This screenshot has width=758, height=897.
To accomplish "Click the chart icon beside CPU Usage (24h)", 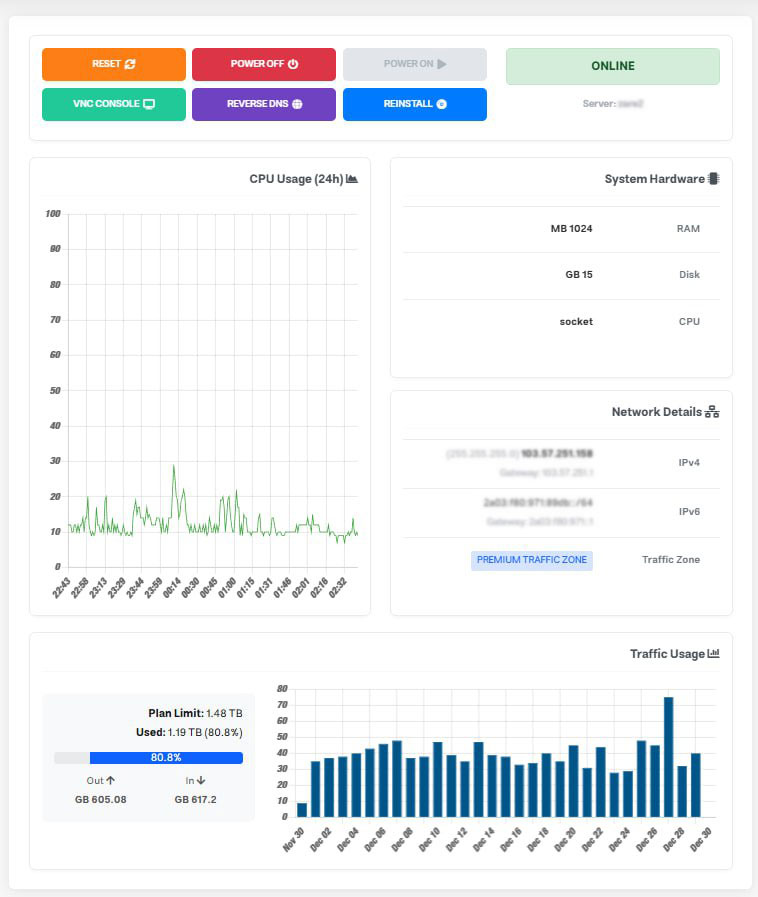I will pyautogui.click(x=352, y=179).
